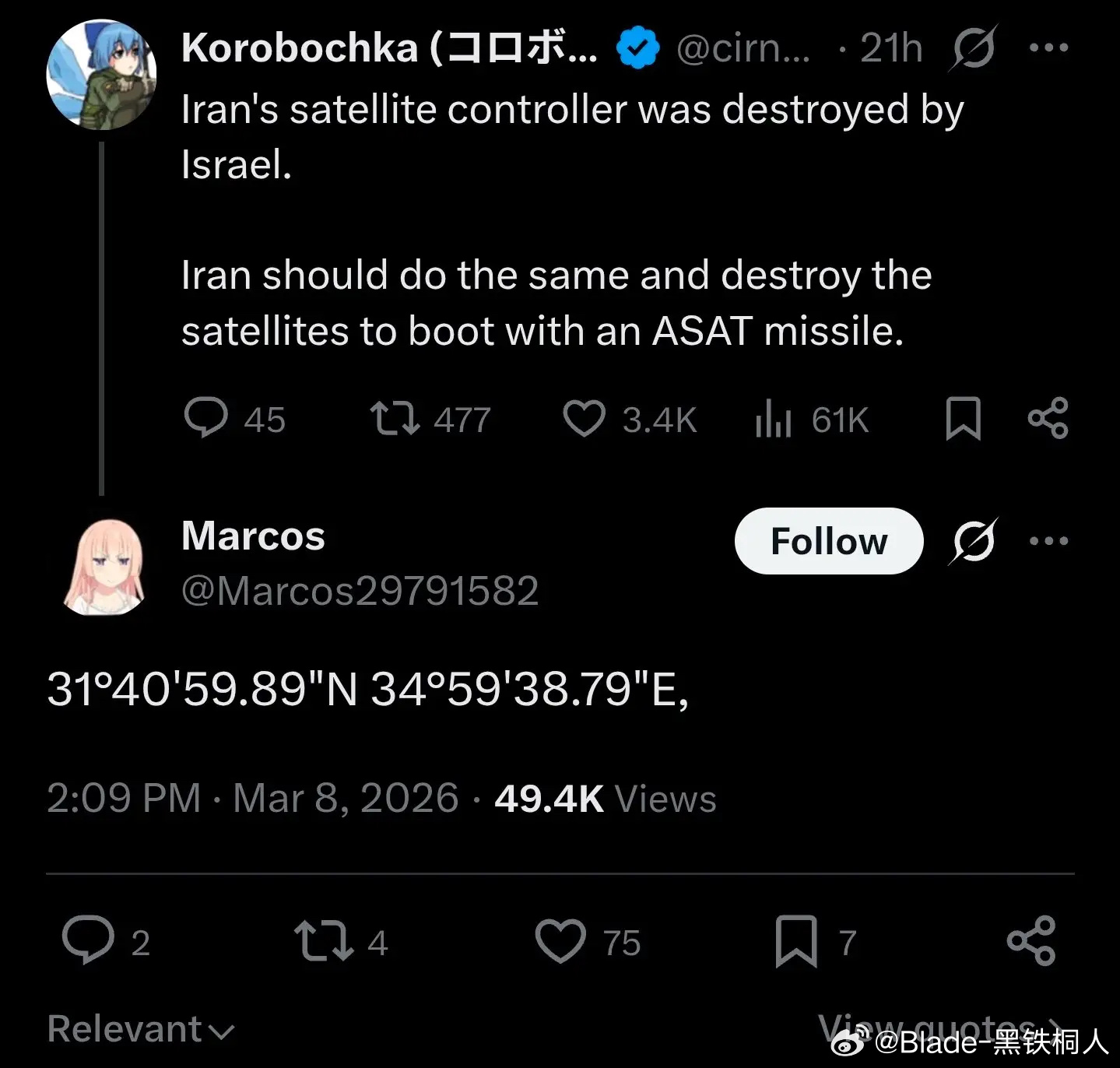The image size is (1120, 1068).
Task: Like Marcos's reply with 75 likes
Action: pyautogui.click(x=560, y=940)
